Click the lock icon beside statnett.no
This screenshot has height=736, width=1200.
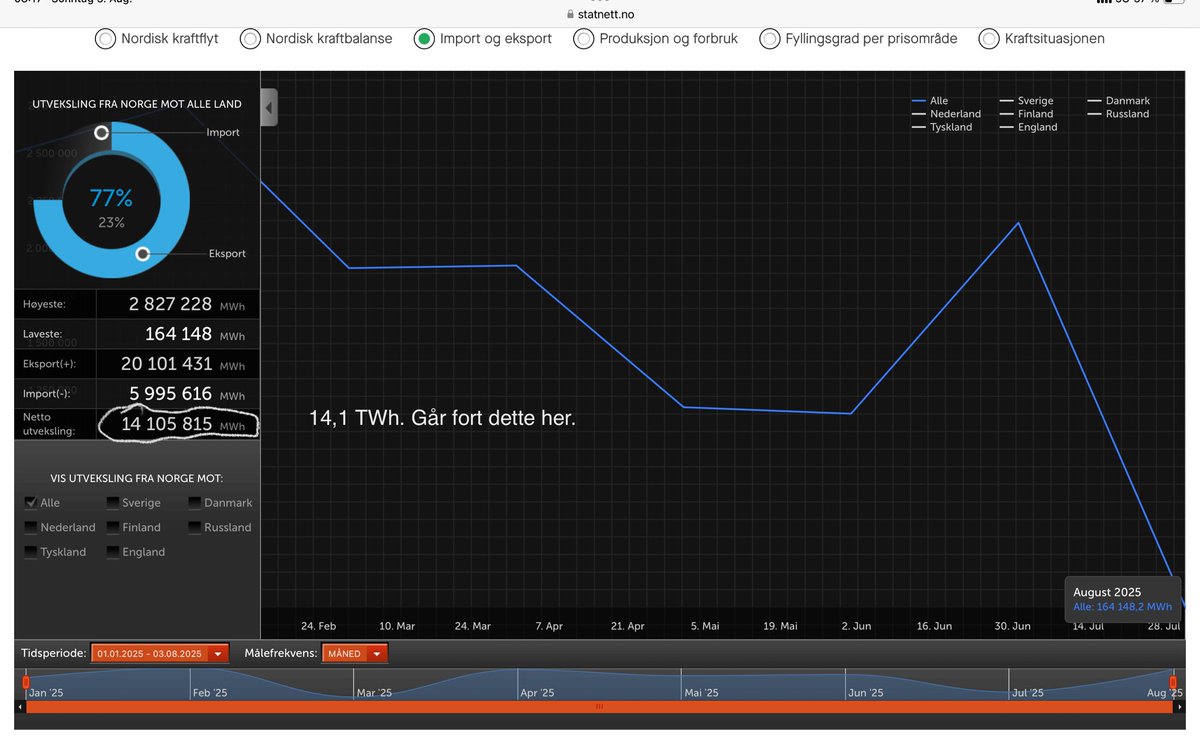tap(571, 14)
